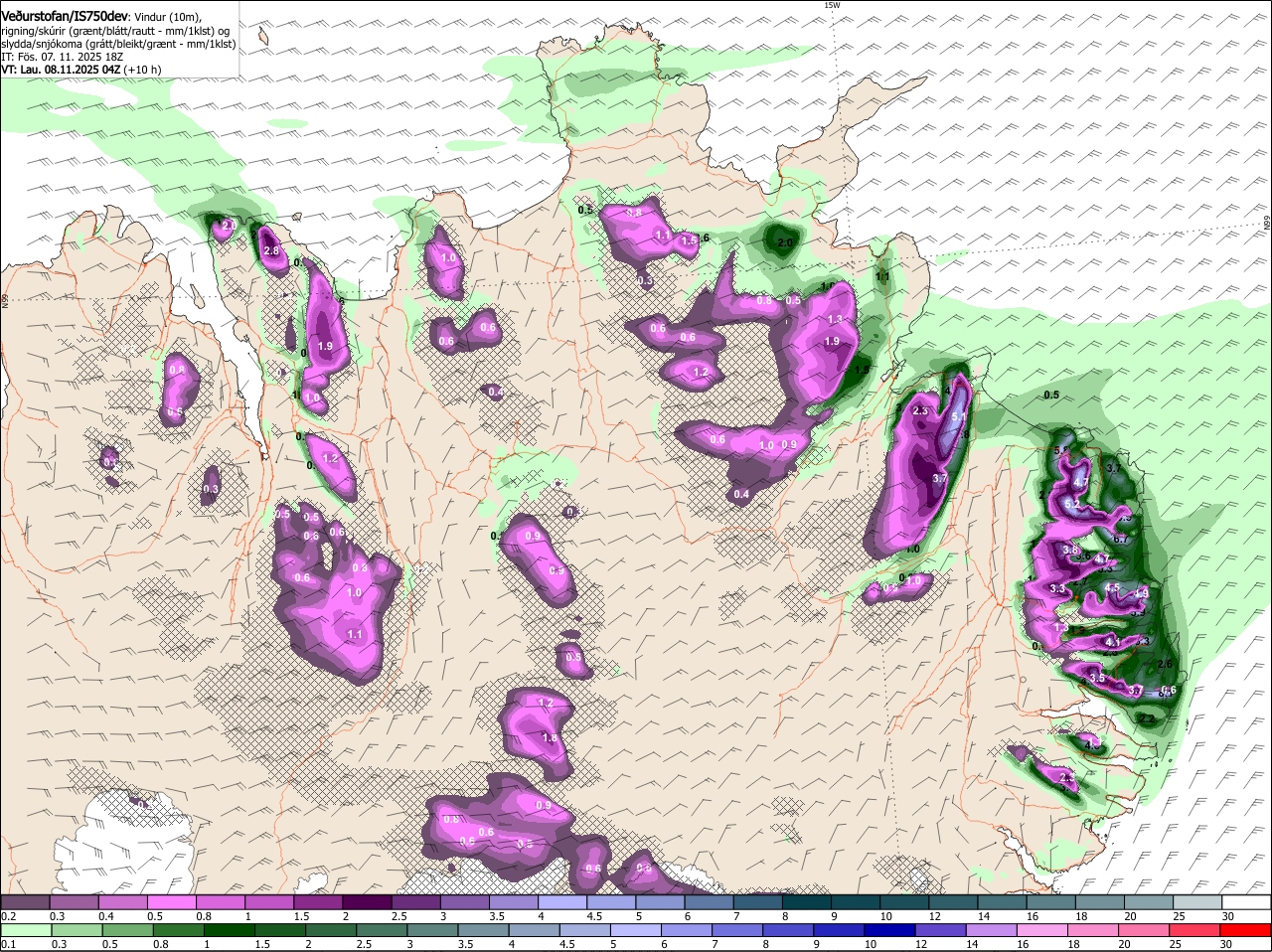1272x952 pixels.
Task: Click the 2.2 value near the southeast coast
Action: [x=1145, y=718]
